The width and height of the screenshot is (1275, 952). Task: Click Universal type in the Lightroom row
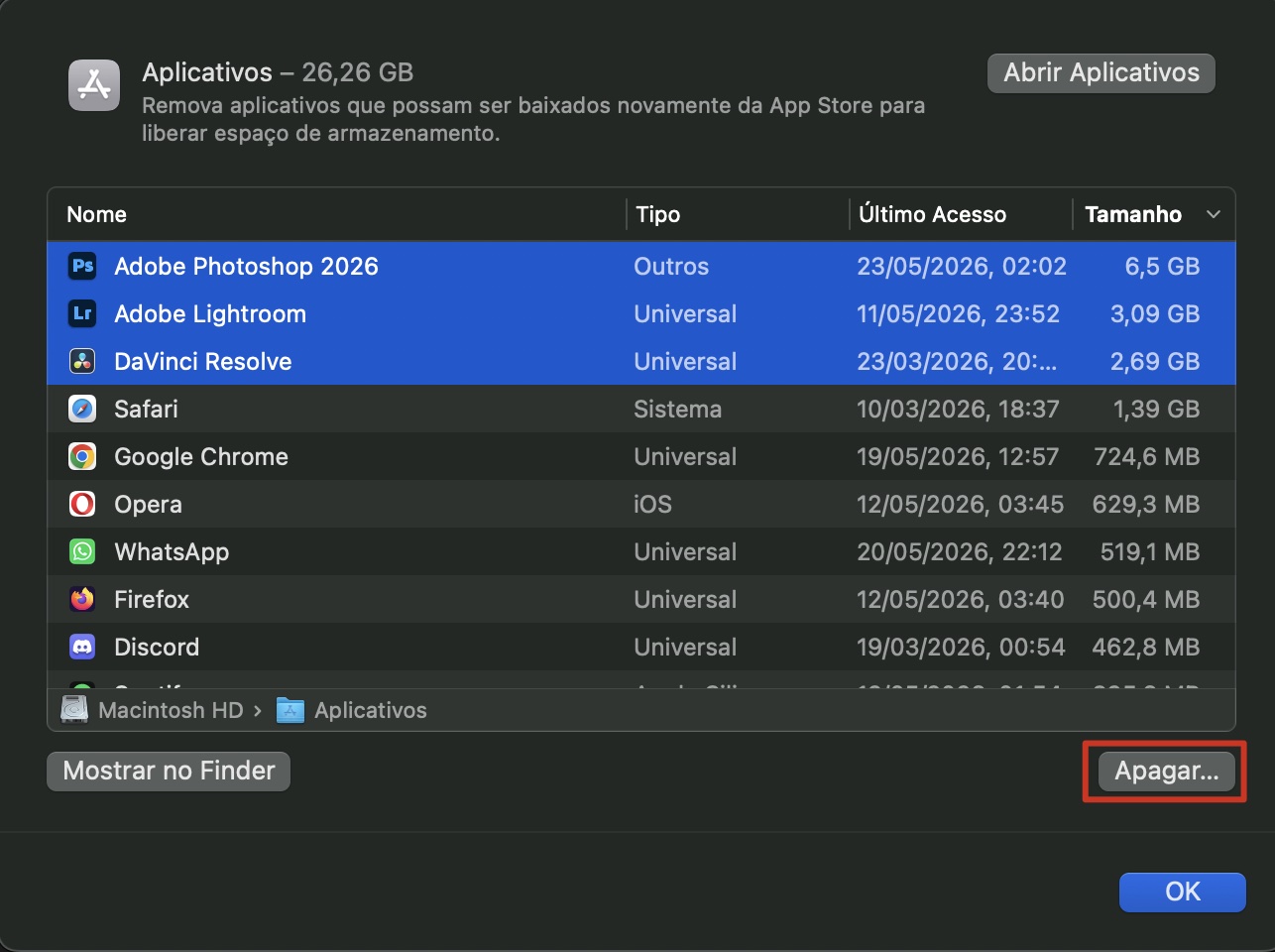click(x=685, y=313)
